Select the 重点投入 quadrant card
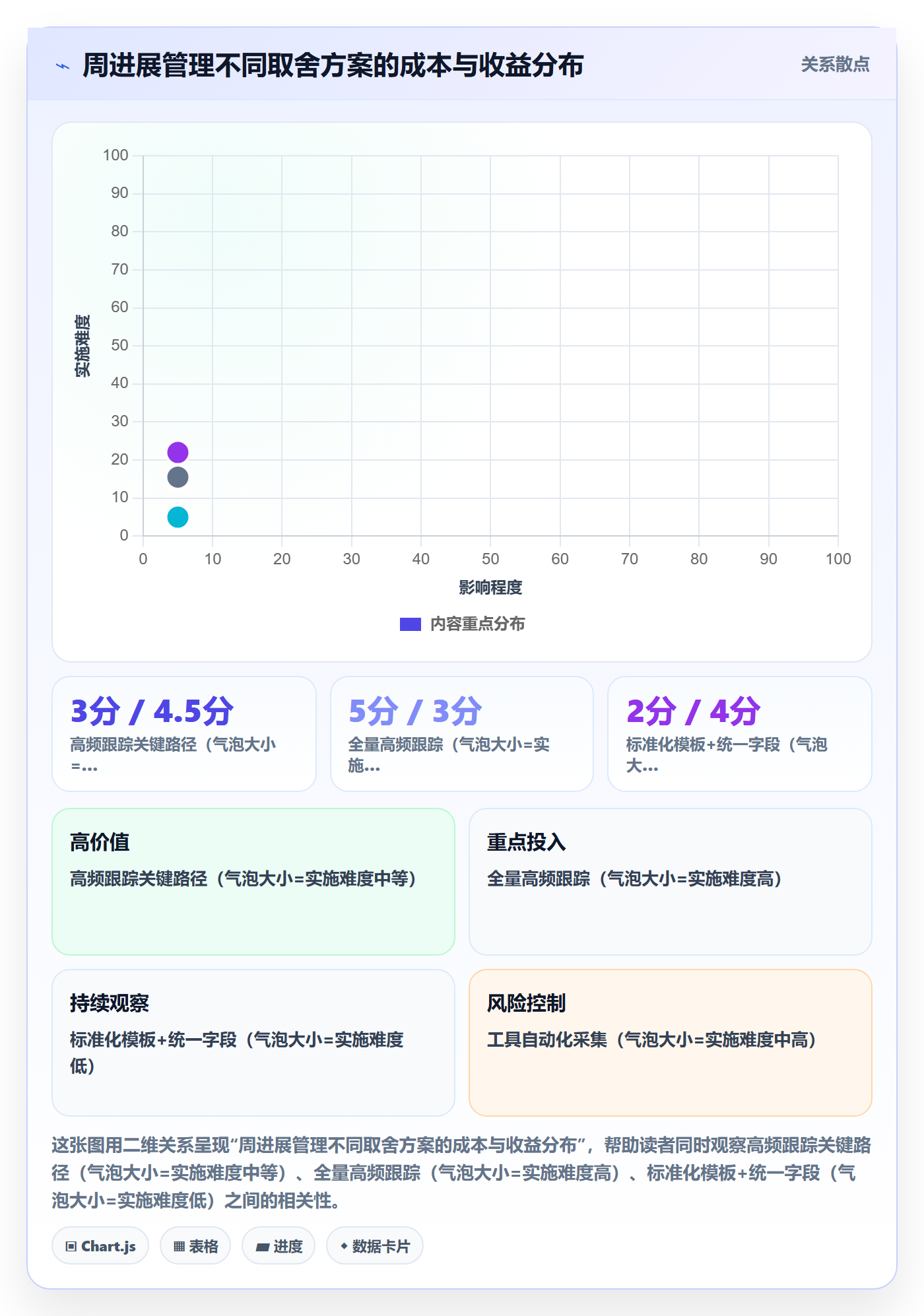Image resolution: width=924 pixels, height=1316 pixels. pyautogui.click(x=671, y=881)
